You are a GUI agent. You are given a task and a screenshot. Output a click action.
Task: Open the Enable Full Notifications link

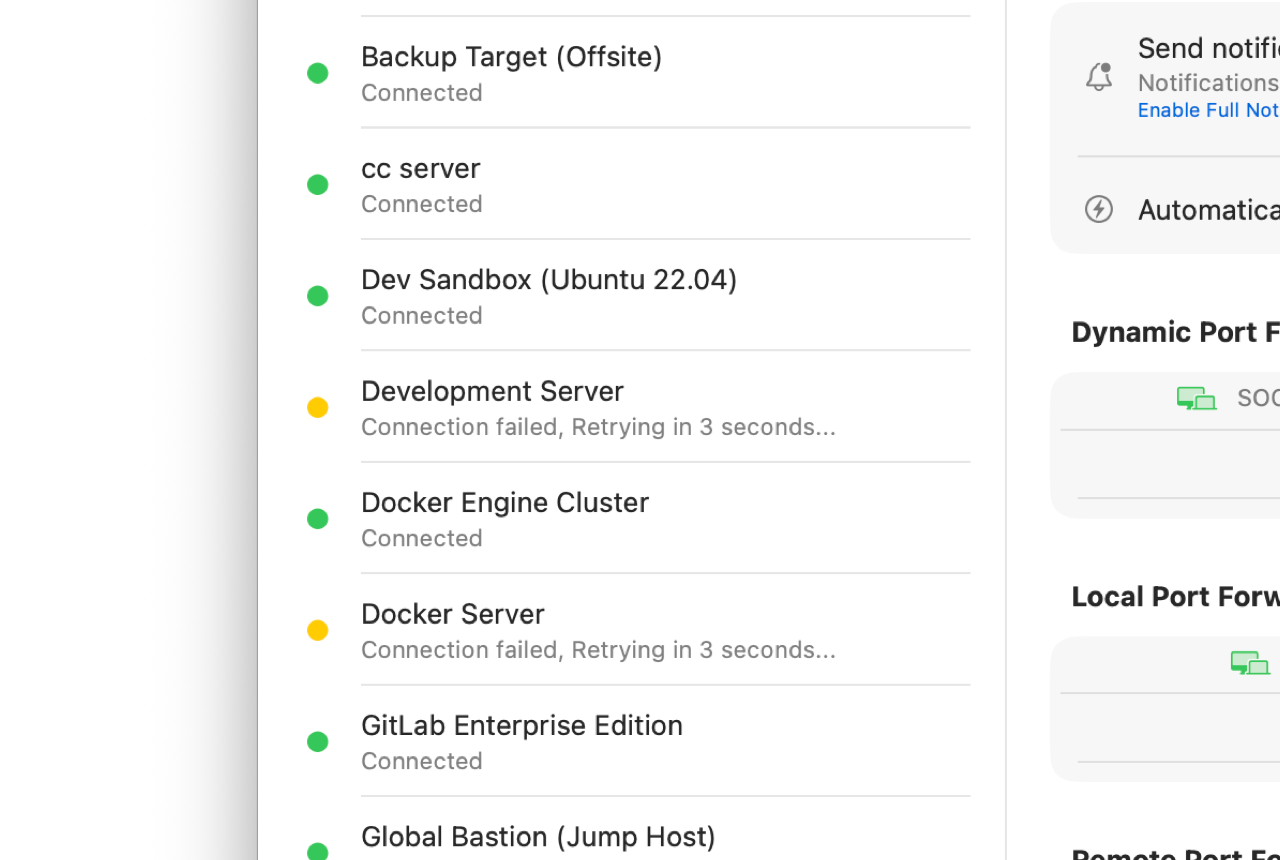tap(1208, 110)
